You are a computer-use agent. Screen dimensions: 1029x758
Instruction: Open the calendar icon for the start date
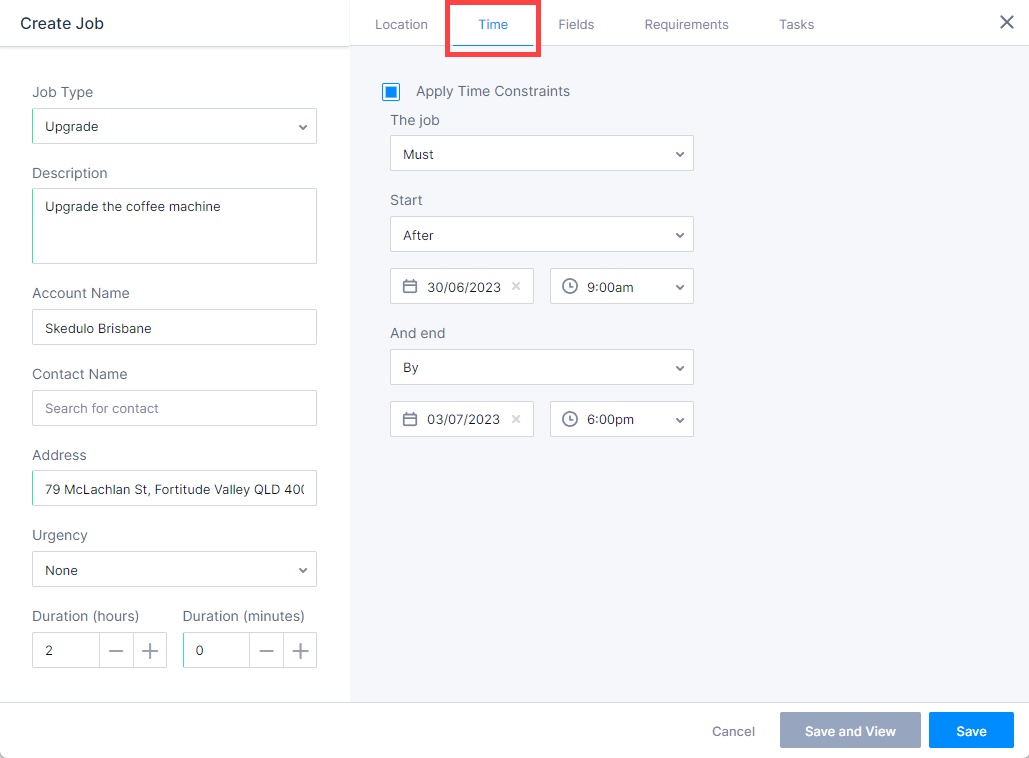[410, 286]
